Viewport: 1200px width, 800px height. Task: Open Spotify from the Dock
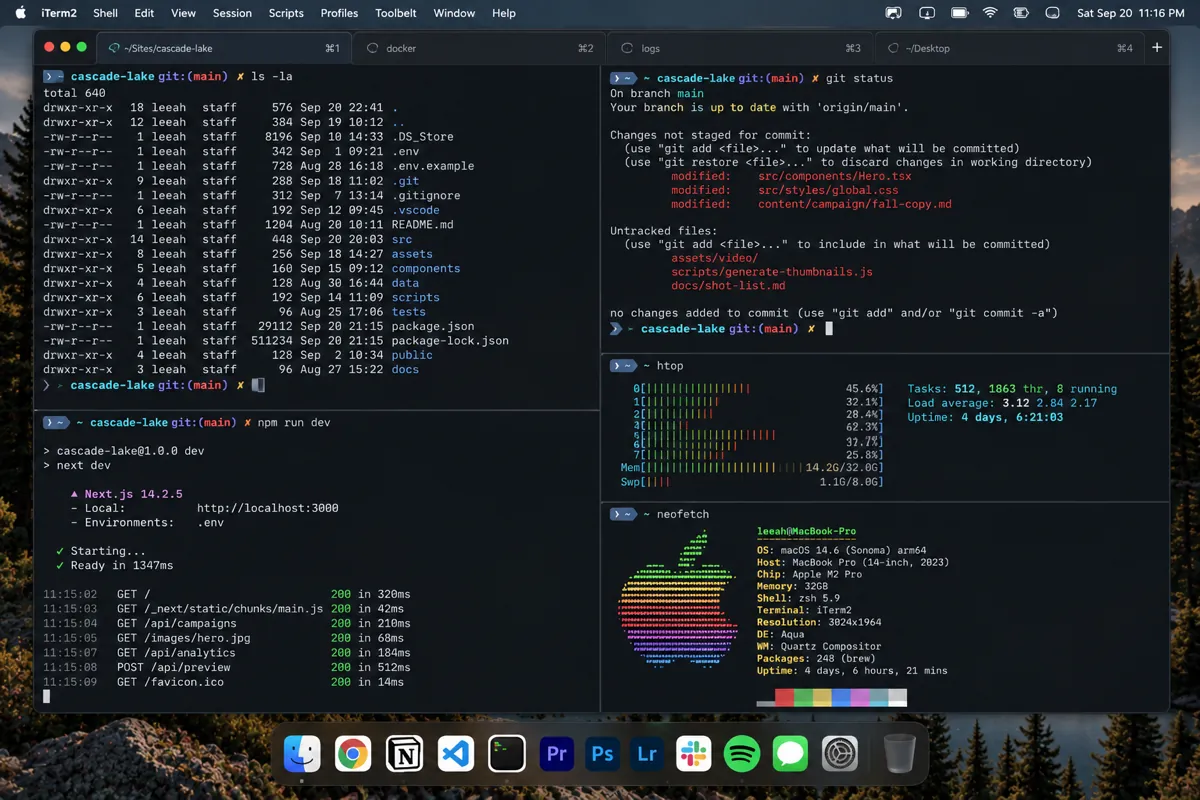pyautogui.click(x=741, y=754)
